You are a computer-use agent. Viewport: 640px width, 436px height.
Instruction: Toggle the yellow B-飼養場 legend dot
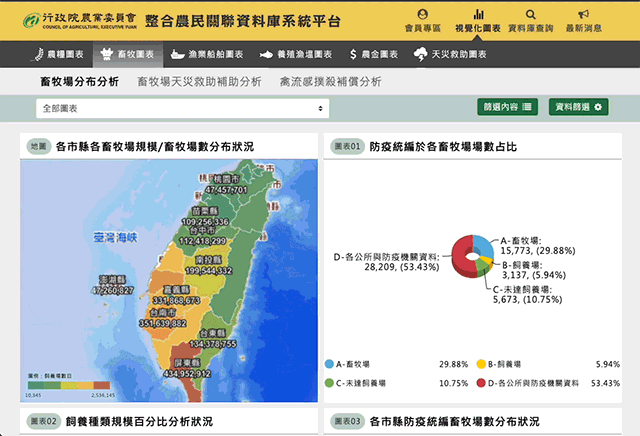tap(482, 364)
